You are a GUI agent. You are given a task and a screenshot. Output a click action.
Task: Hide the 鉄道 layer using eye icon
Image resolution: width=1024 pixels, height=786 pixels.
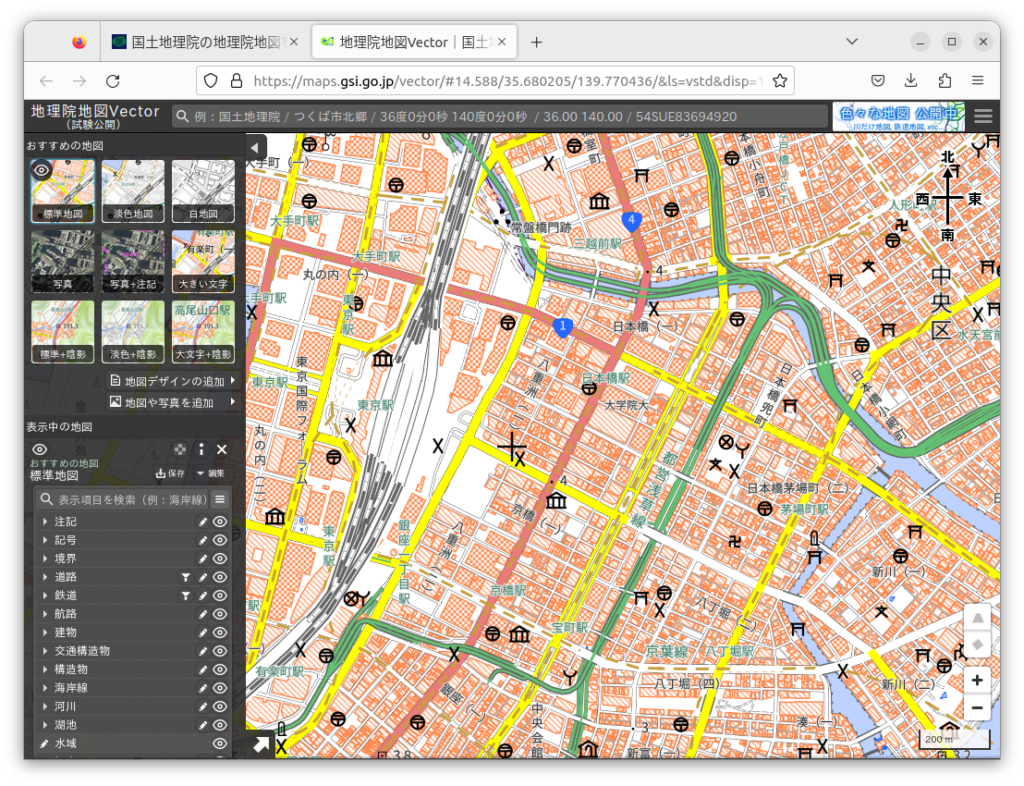click(220, 595)
